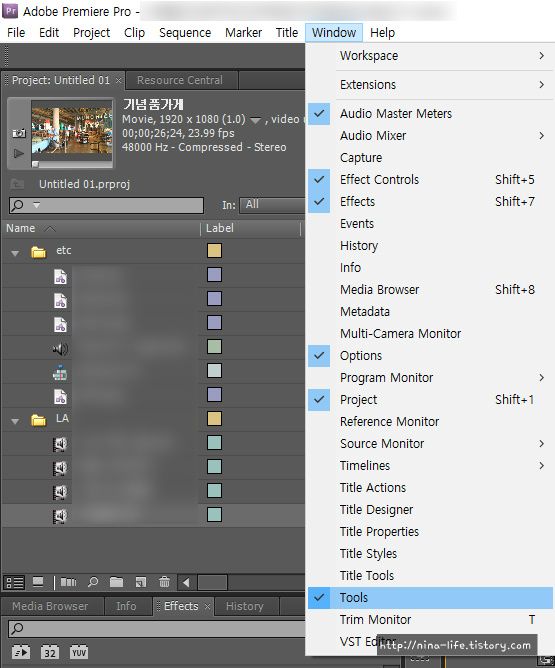Filter by Accelerated Effects icon
555x668 pixels.
(20, 652)
